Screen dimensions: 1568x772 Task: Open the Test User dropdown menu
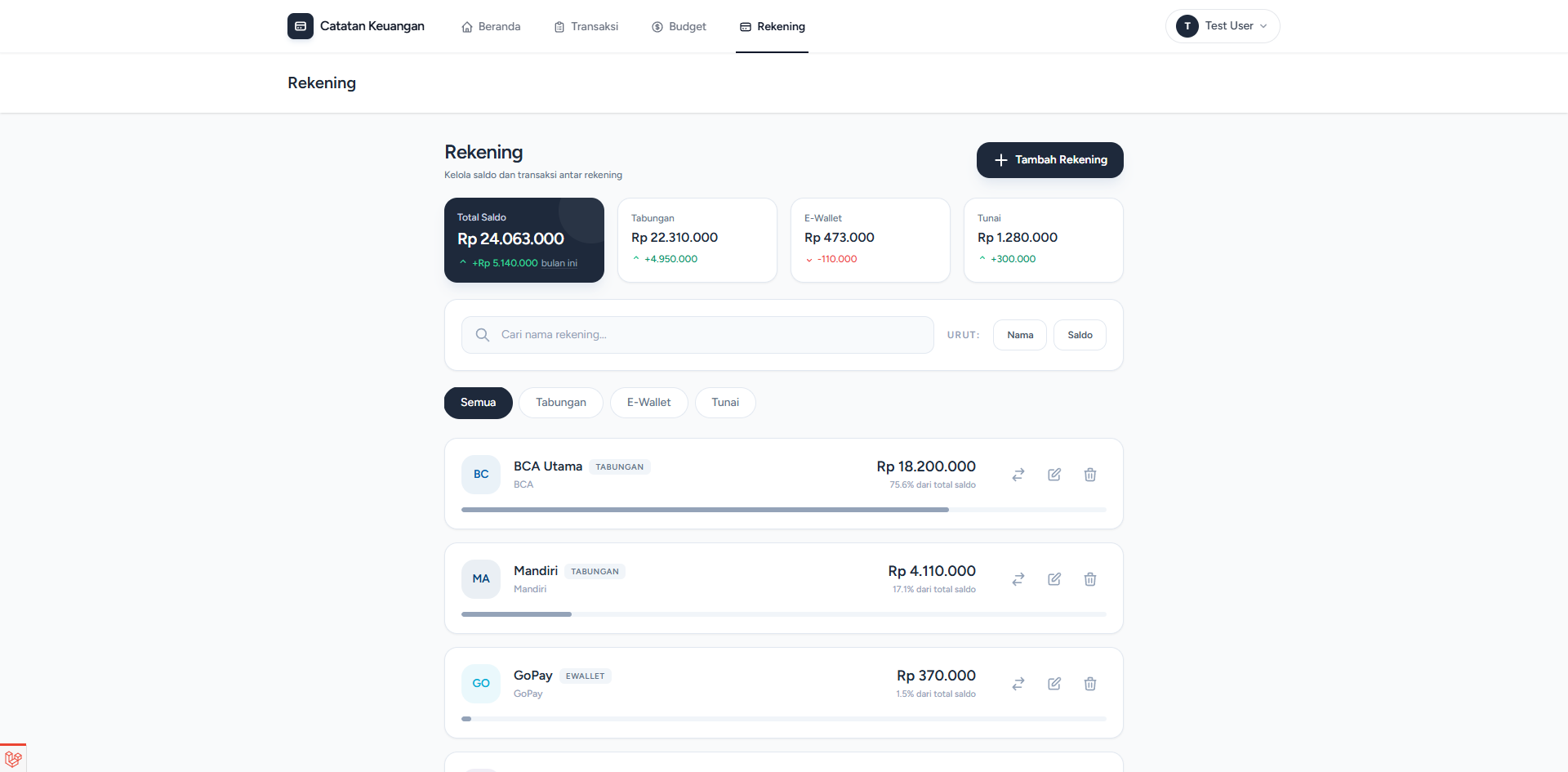click(x=1222, y=26)
